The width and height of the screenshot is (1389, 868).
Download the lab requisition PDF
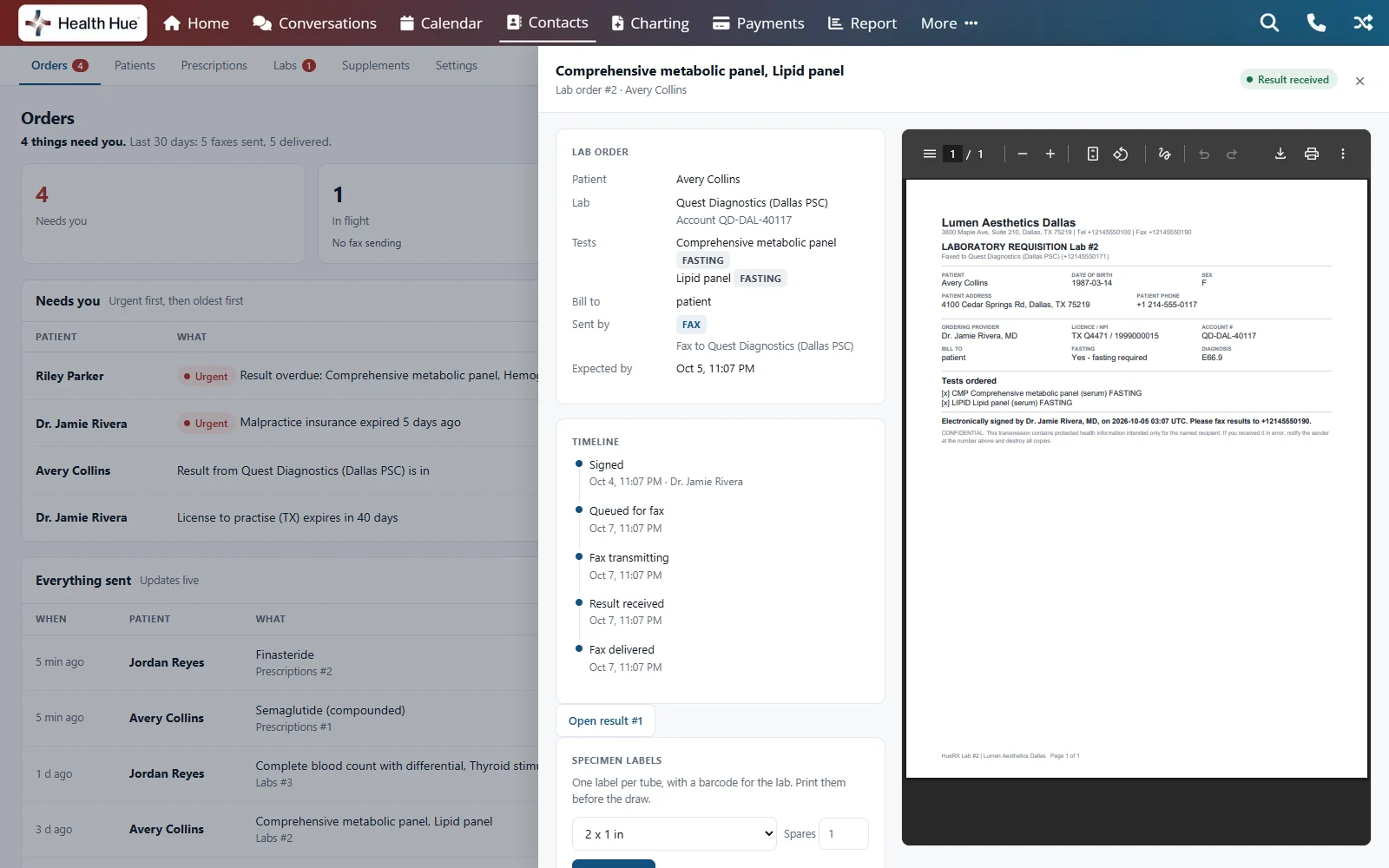(x=1280, y=154)
